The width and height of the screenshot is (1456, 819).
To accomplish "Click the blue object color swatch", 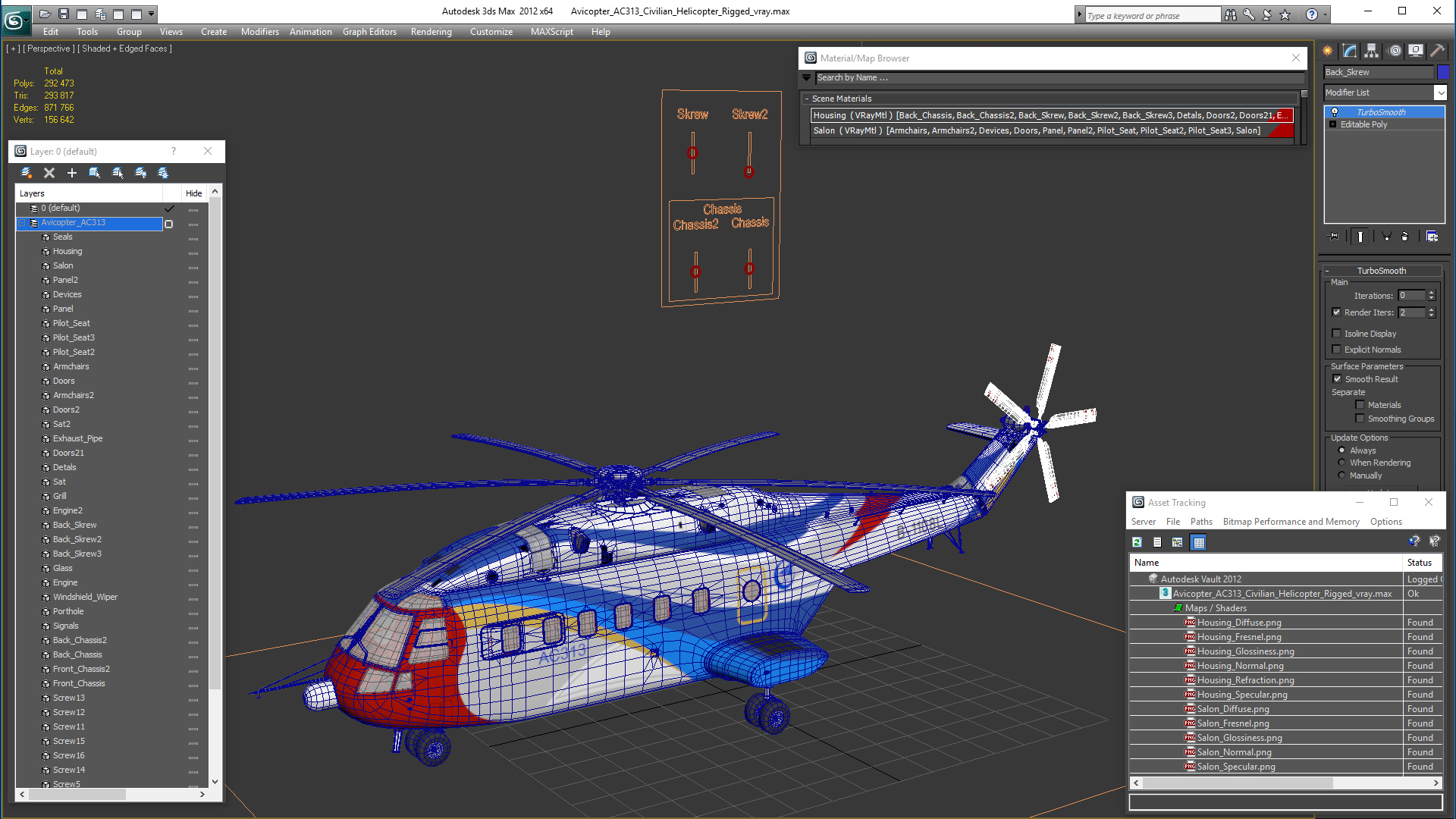I will pyautogui.click(x=1442, y=72).
